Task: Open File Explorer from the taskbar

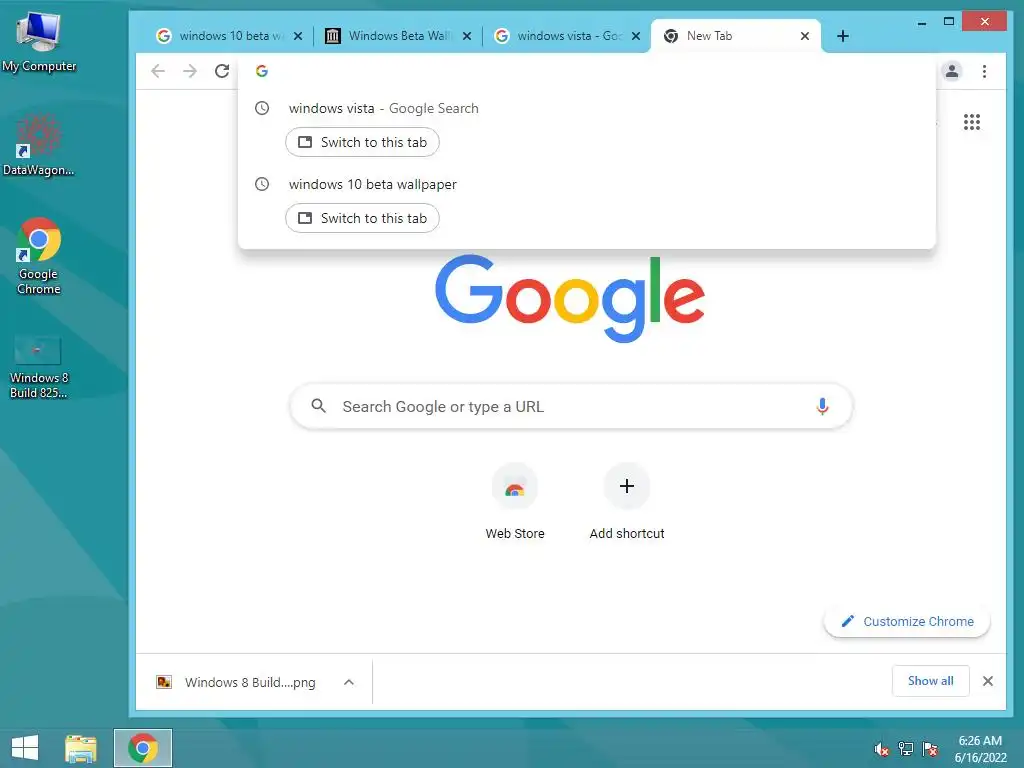Action: [81, 748]
